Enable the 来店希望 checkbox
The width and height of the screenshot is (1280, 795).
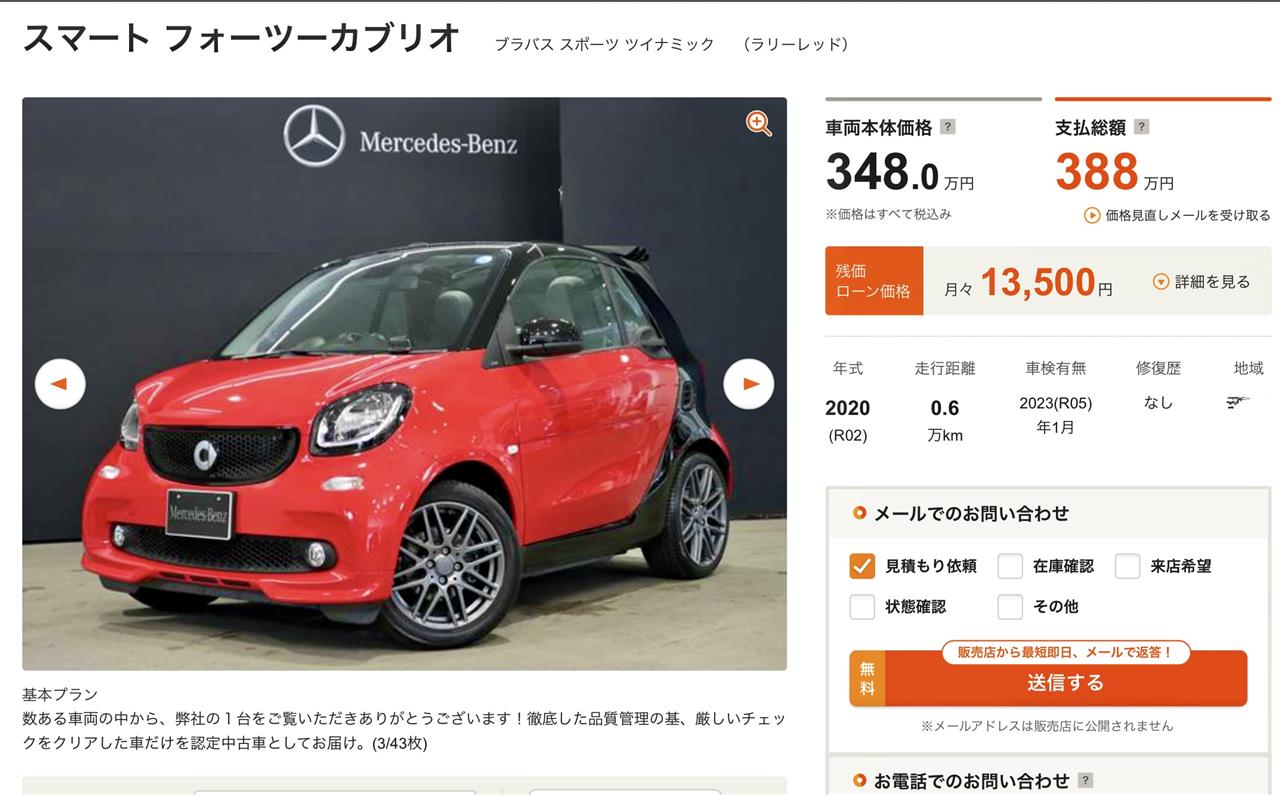(1127, 566)
